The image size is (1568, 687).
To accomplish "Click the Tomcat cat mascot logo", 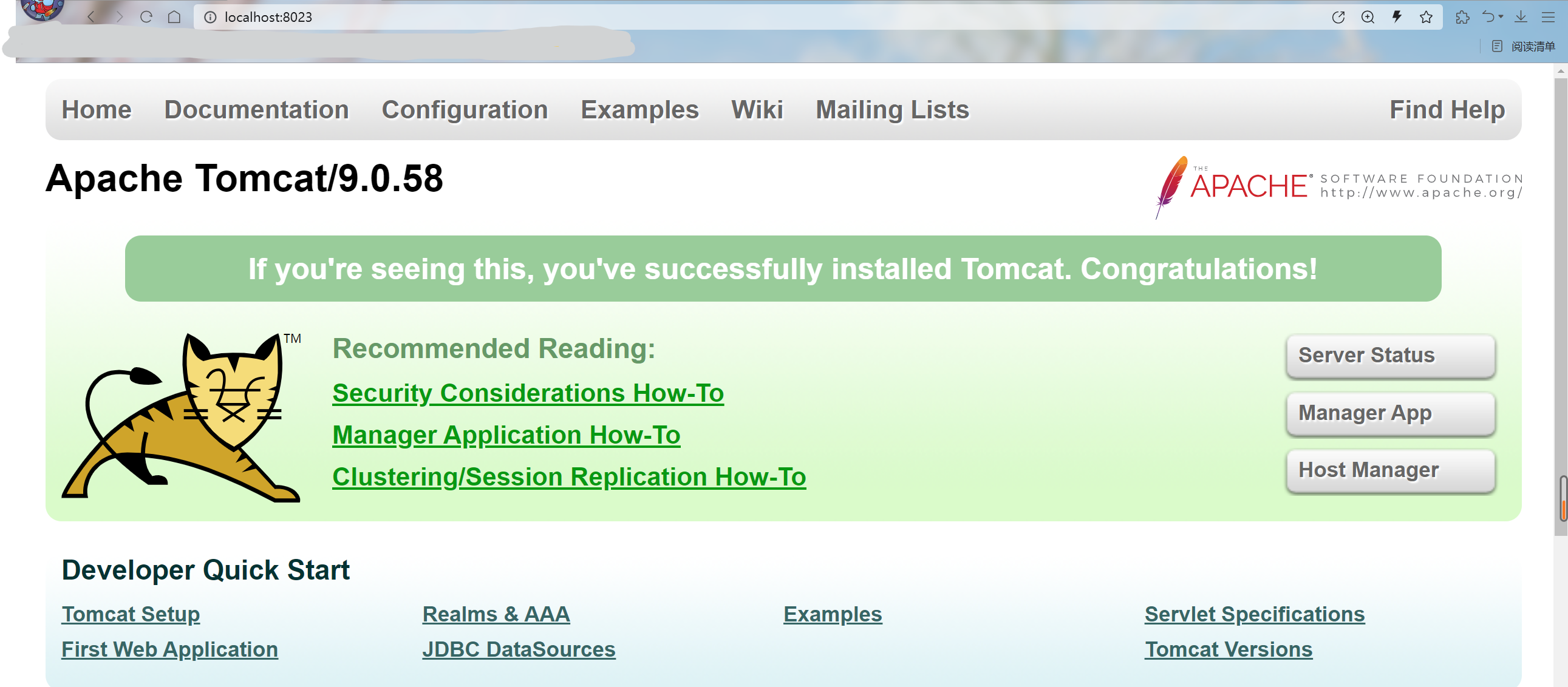I will tap(181, 417).
